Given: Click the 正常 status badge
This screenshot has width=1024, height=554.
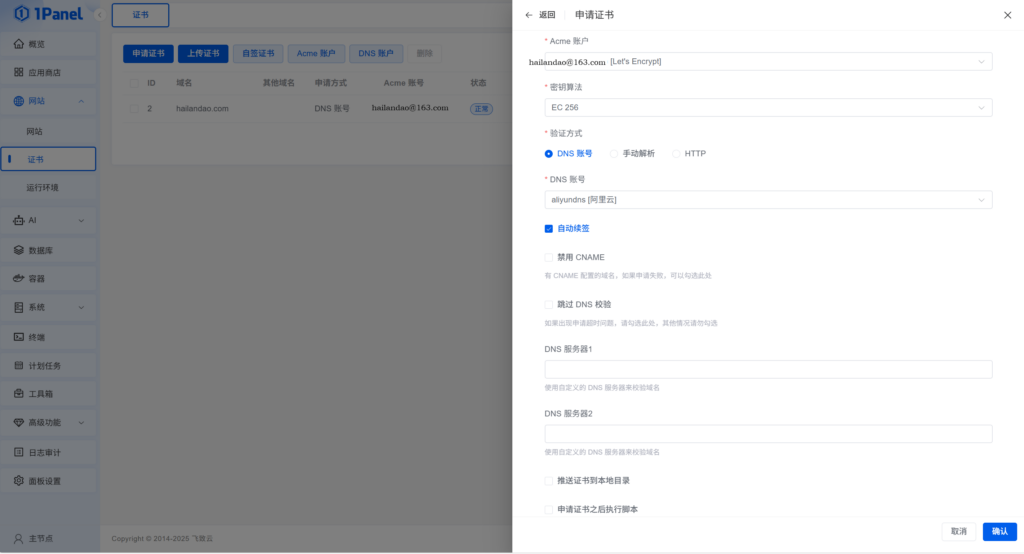Looking at the screenshot, I should click(481, 109).
